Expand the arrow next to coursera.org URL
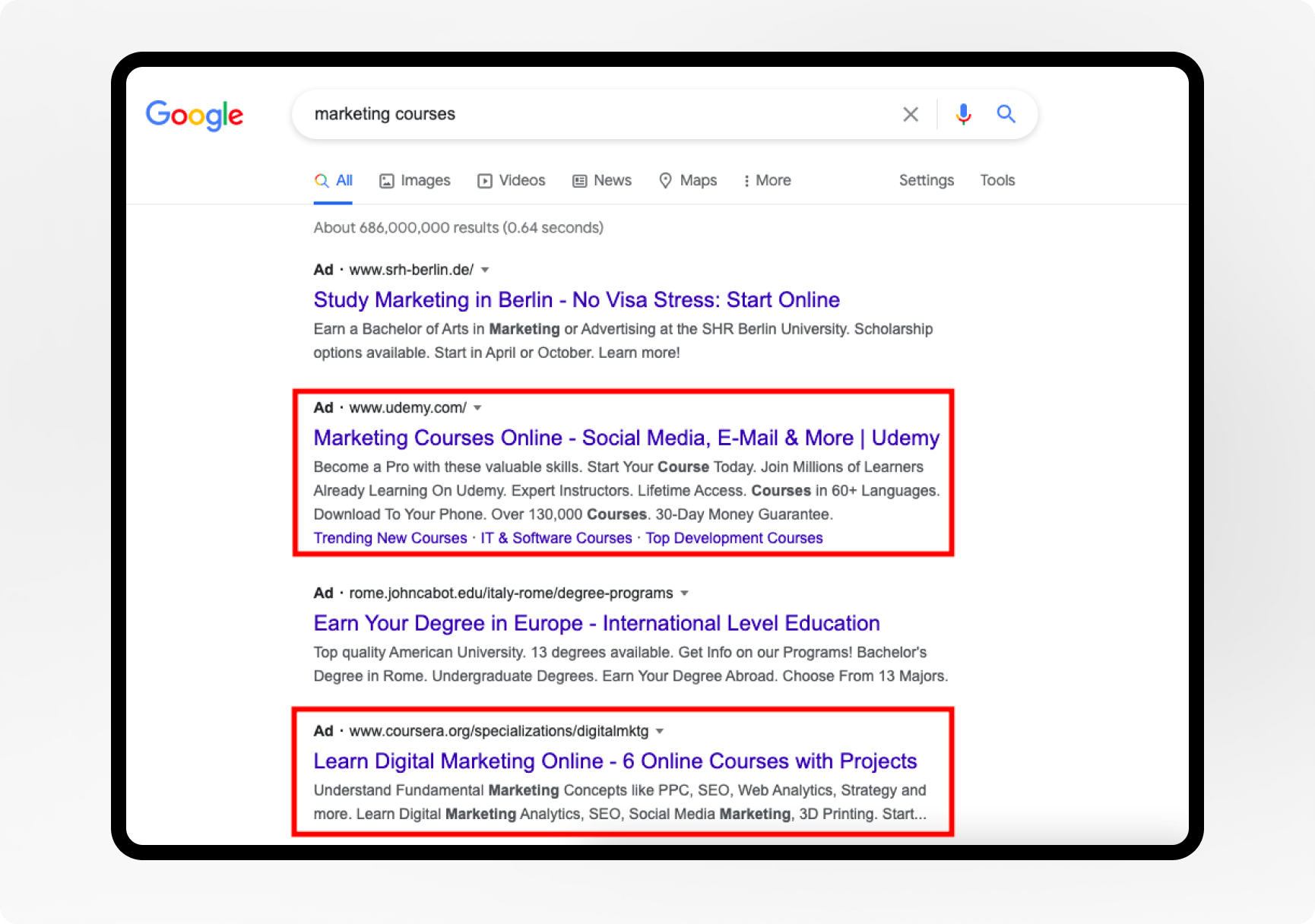1315x924 pixels. click(660, 731)
